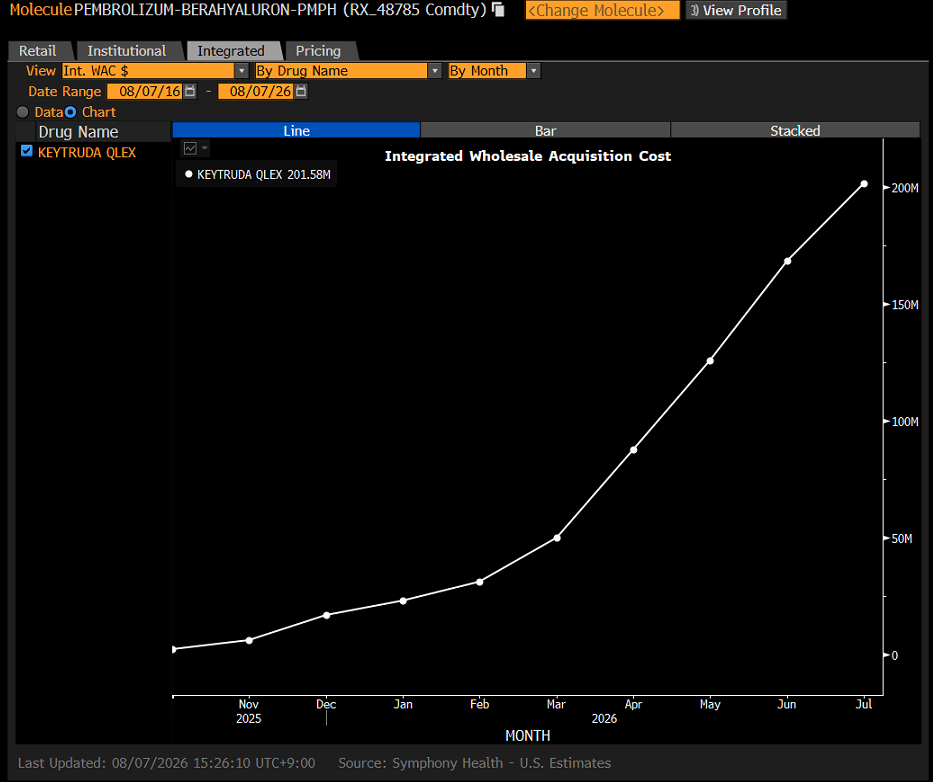Select the Integrated tab
The height and width of the screenshot is (782, 933).
coord(231,51)
